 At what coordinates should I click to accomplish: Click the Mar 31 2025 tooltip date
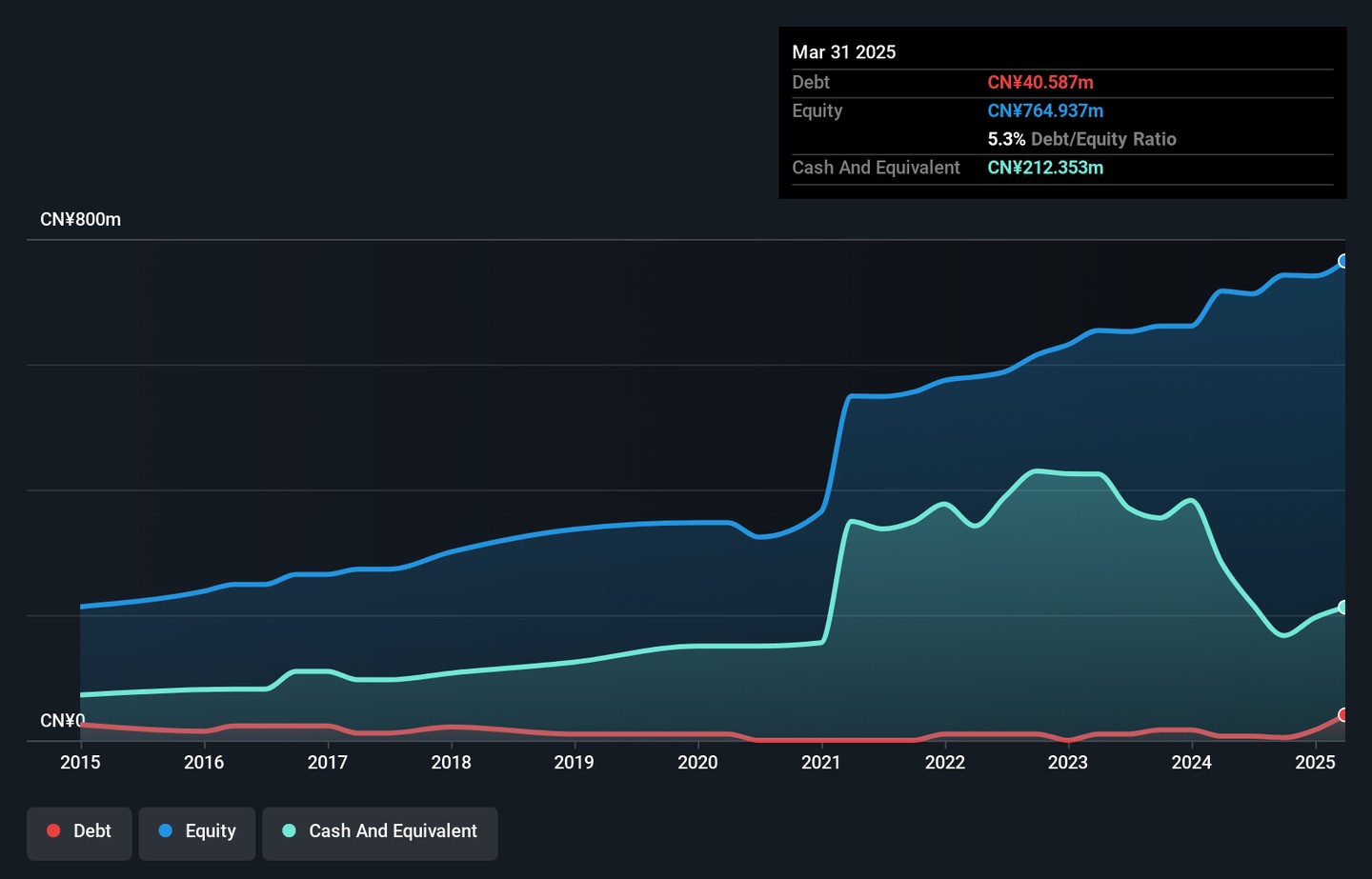pyautogui.click(x=843, y=52)
